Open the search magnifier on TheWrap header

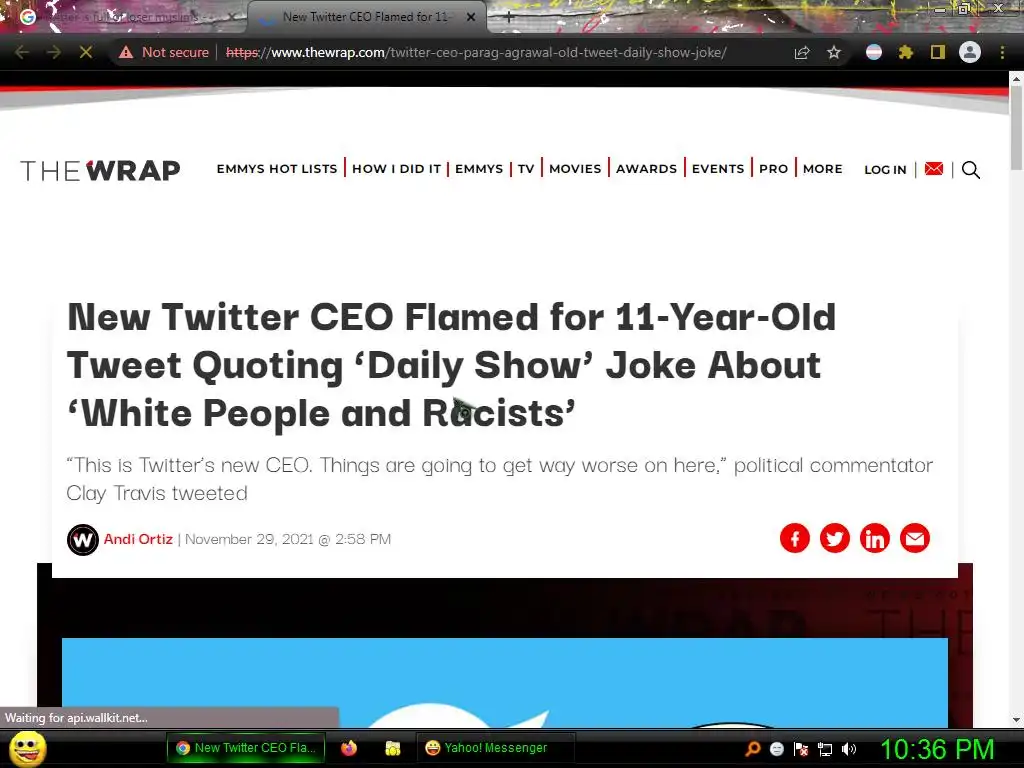970,170
